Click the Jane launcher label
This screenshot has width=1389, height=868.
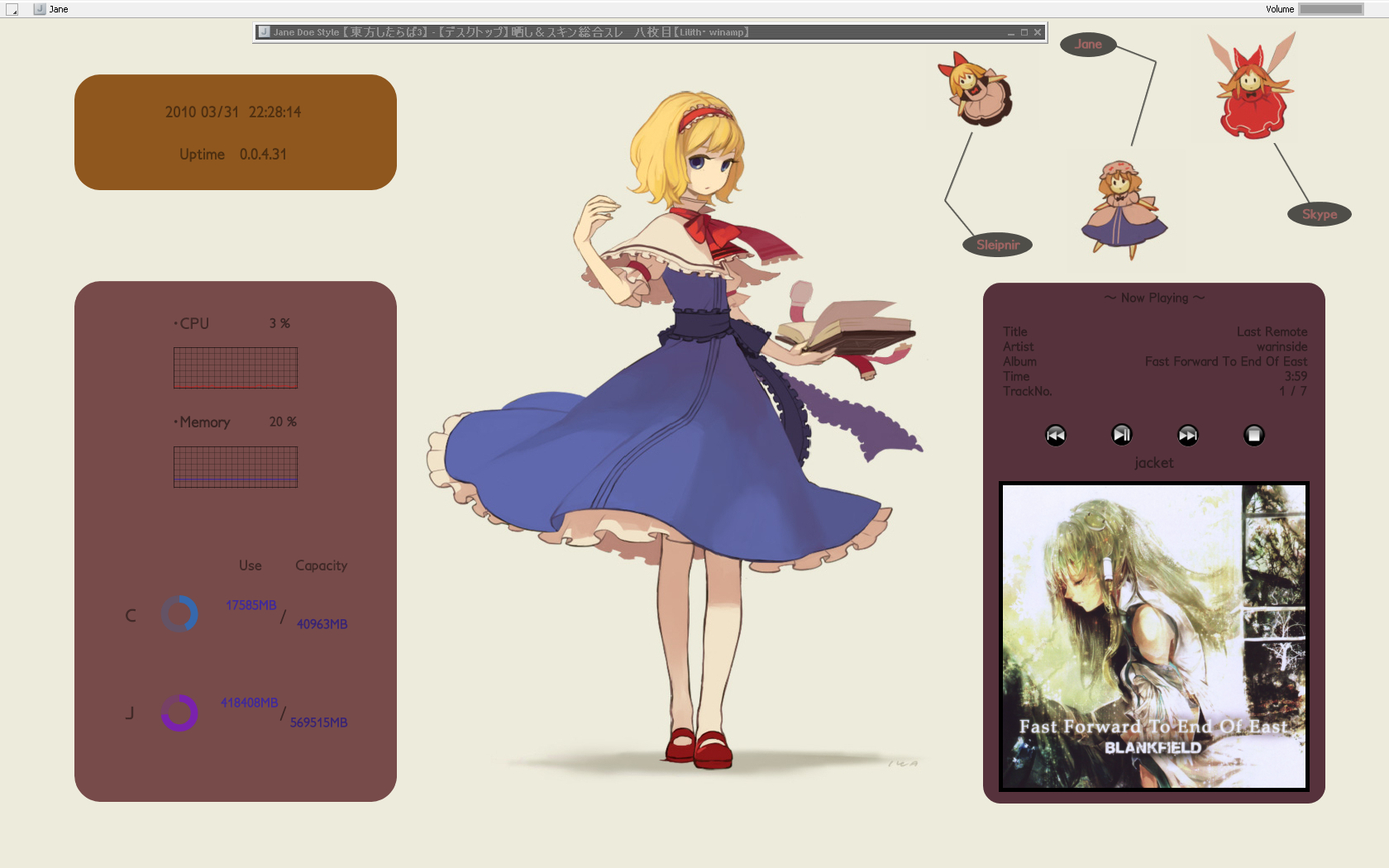tap(1088, 45)
